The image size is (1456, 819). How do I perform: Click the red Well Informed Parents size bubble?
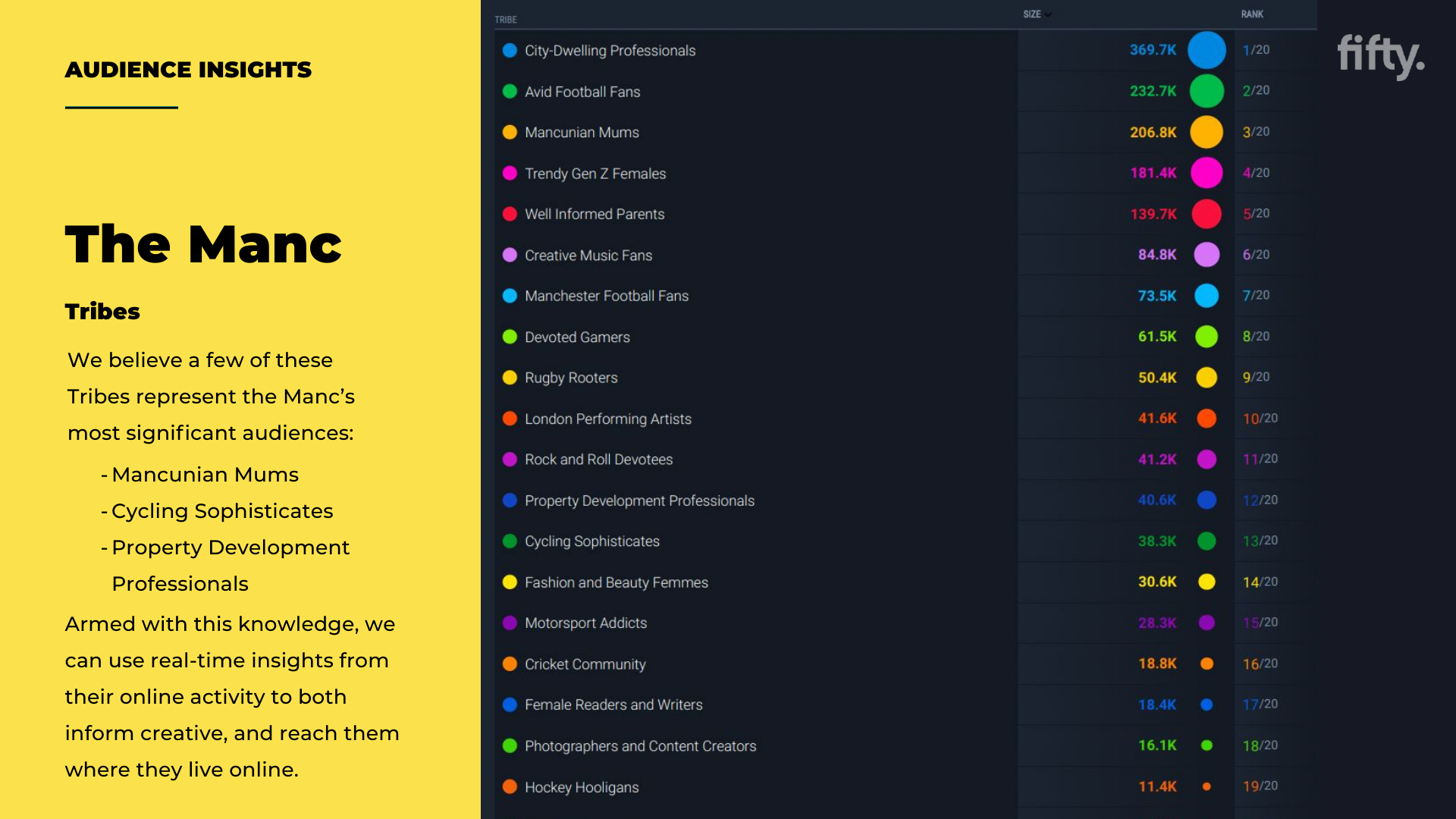click(x=1207, y=214)
